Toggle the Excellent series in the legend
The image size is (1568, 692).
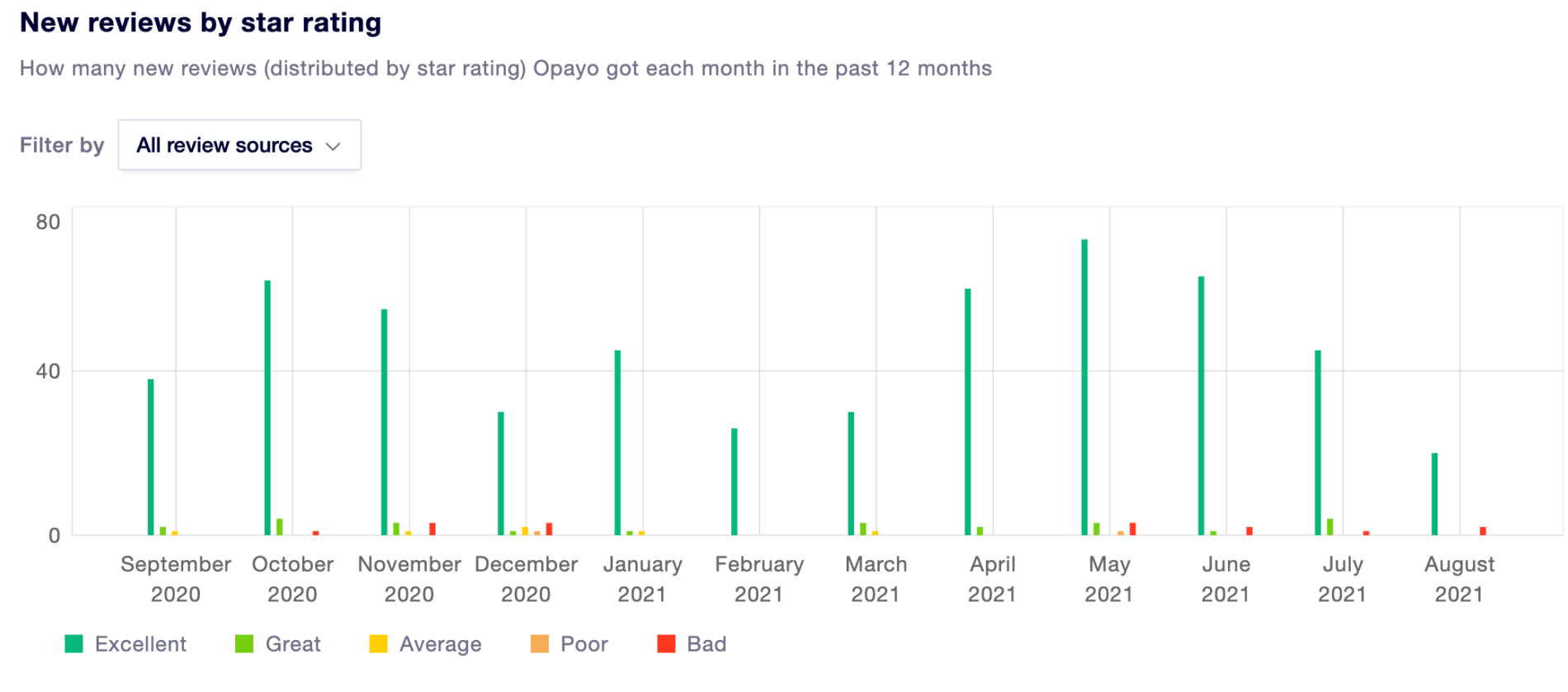click(125, 644)
